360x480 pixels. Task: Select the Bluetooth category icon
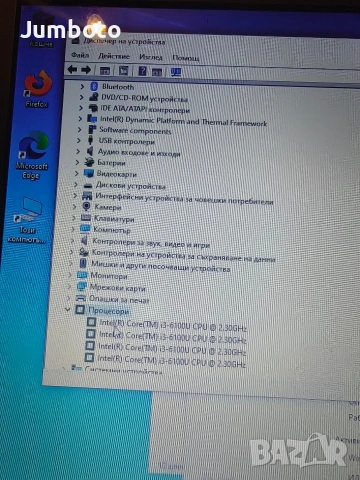click(x=94, y=87)
